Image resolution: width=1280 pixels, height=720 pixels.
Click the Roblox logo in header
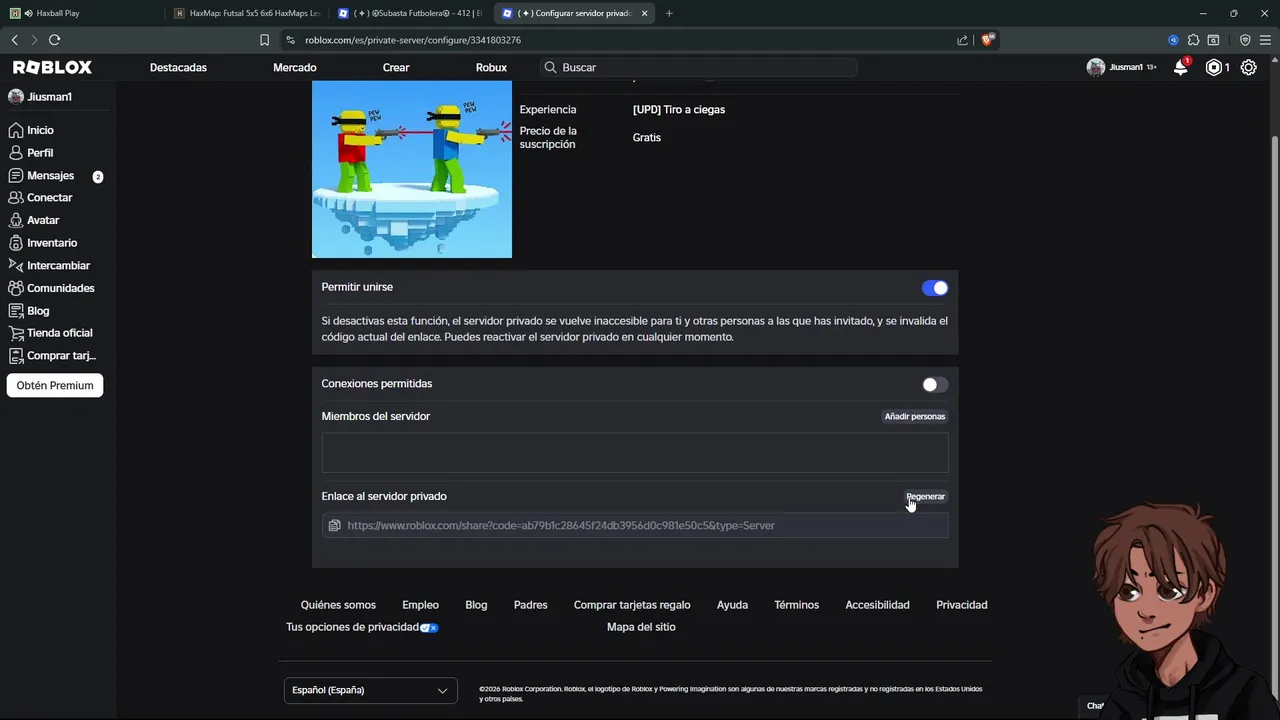tap(52, 67)
